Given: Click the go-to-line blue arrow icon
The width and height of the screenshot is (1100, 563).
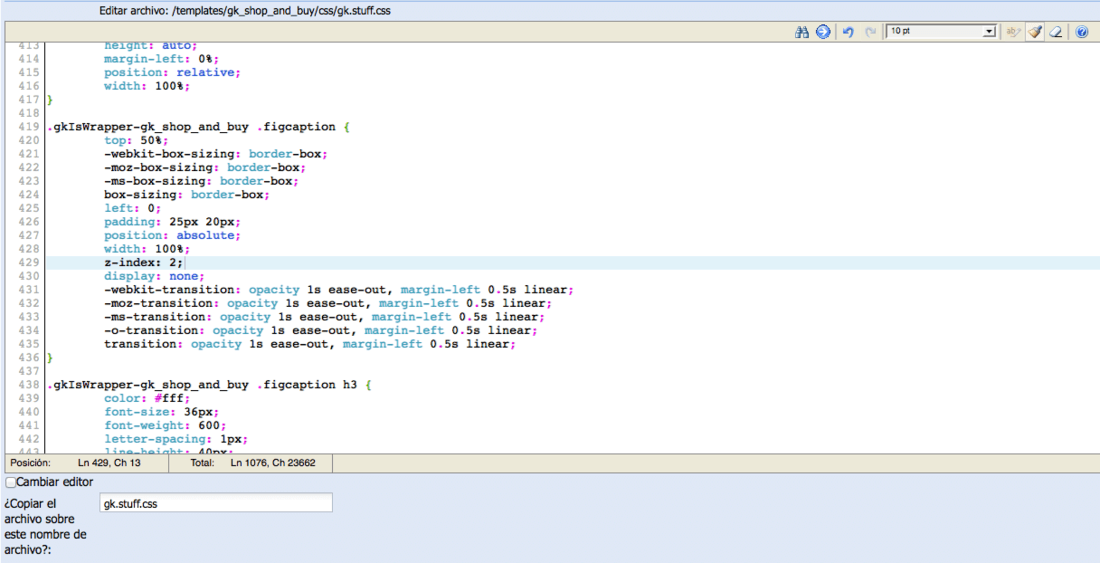Looking at the screenshot, I should 823,32.
